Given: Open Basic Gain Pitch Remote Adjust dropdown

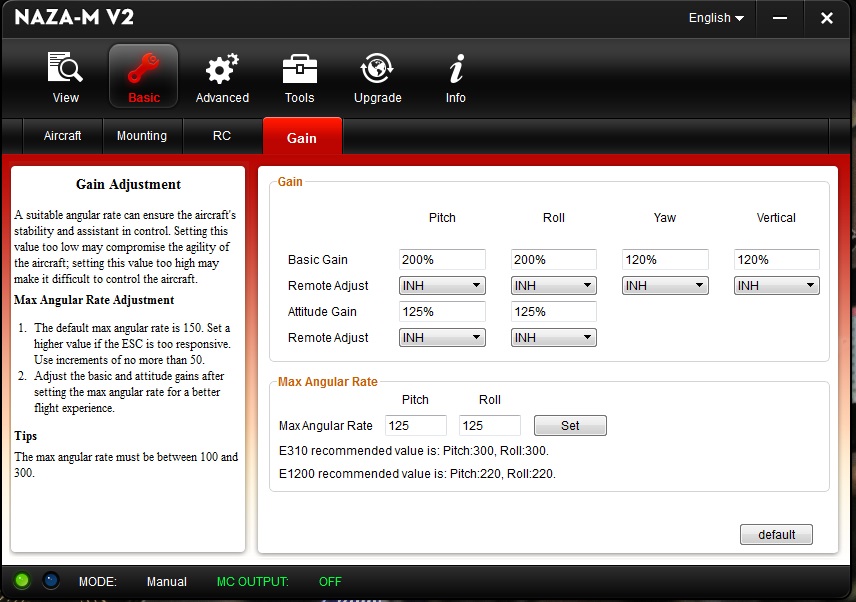Looking at the screenshot, I should tap(442, 285).
